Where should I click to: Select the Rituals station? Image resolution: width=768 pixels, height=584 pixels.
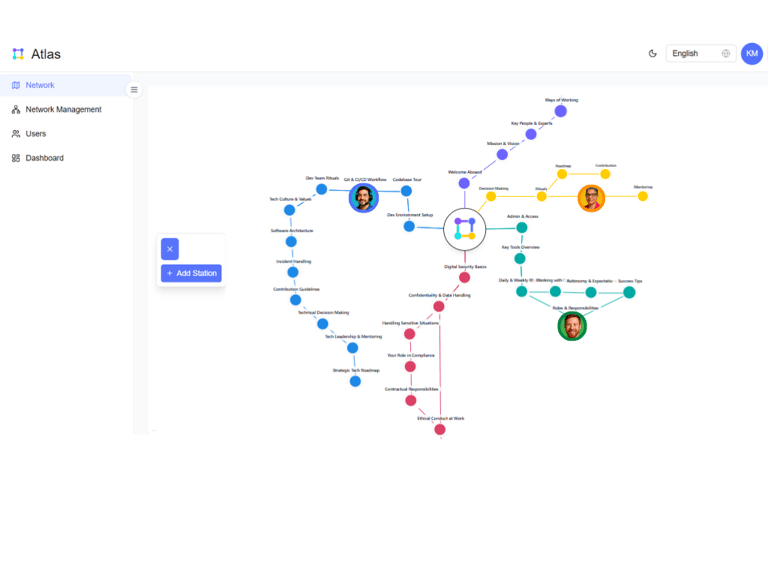tap(541, 196)
